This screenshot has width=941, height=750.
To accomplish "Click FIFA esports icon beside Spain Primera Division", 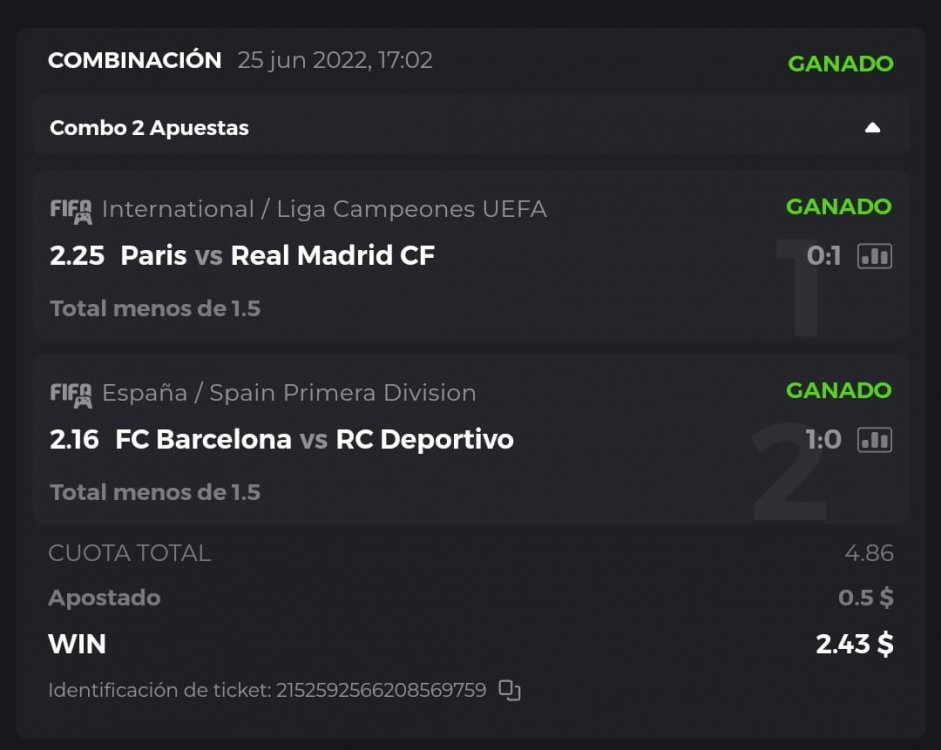I will (70, 393).
